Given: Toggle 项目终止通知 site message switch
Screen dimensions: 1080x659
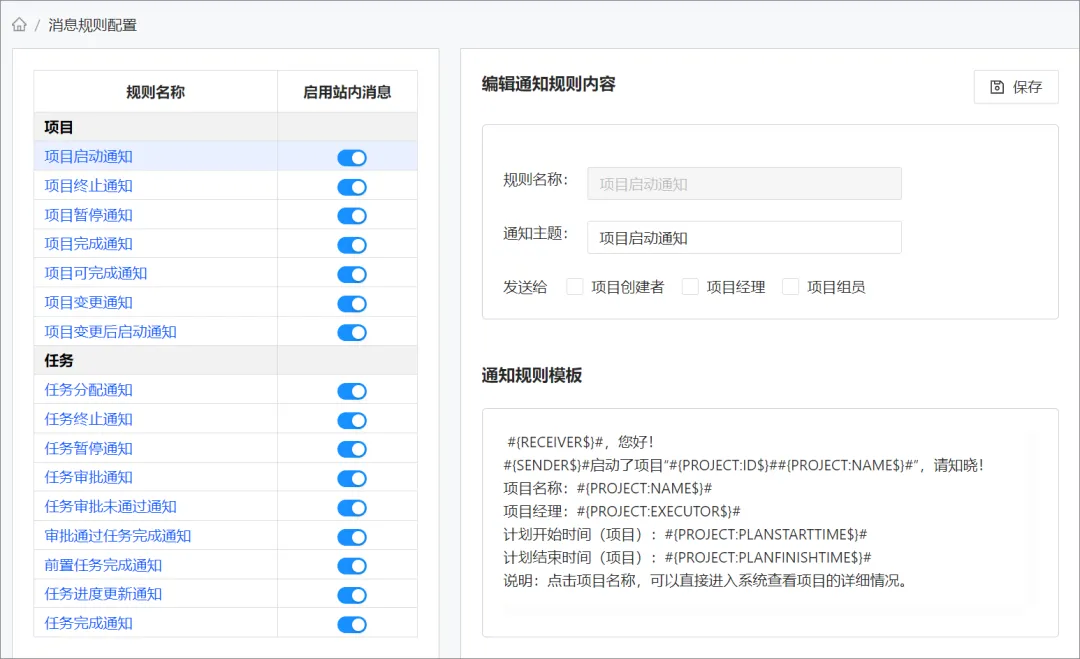Looking at the screenshot, I should coord(352,187).
